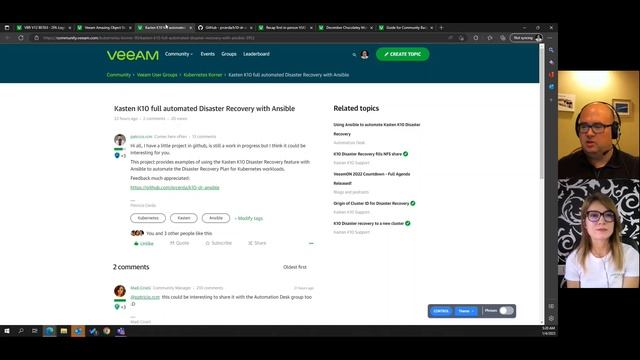Open the Windows Start menu
This screenshot has height=360, width=640.
(7, 331)
